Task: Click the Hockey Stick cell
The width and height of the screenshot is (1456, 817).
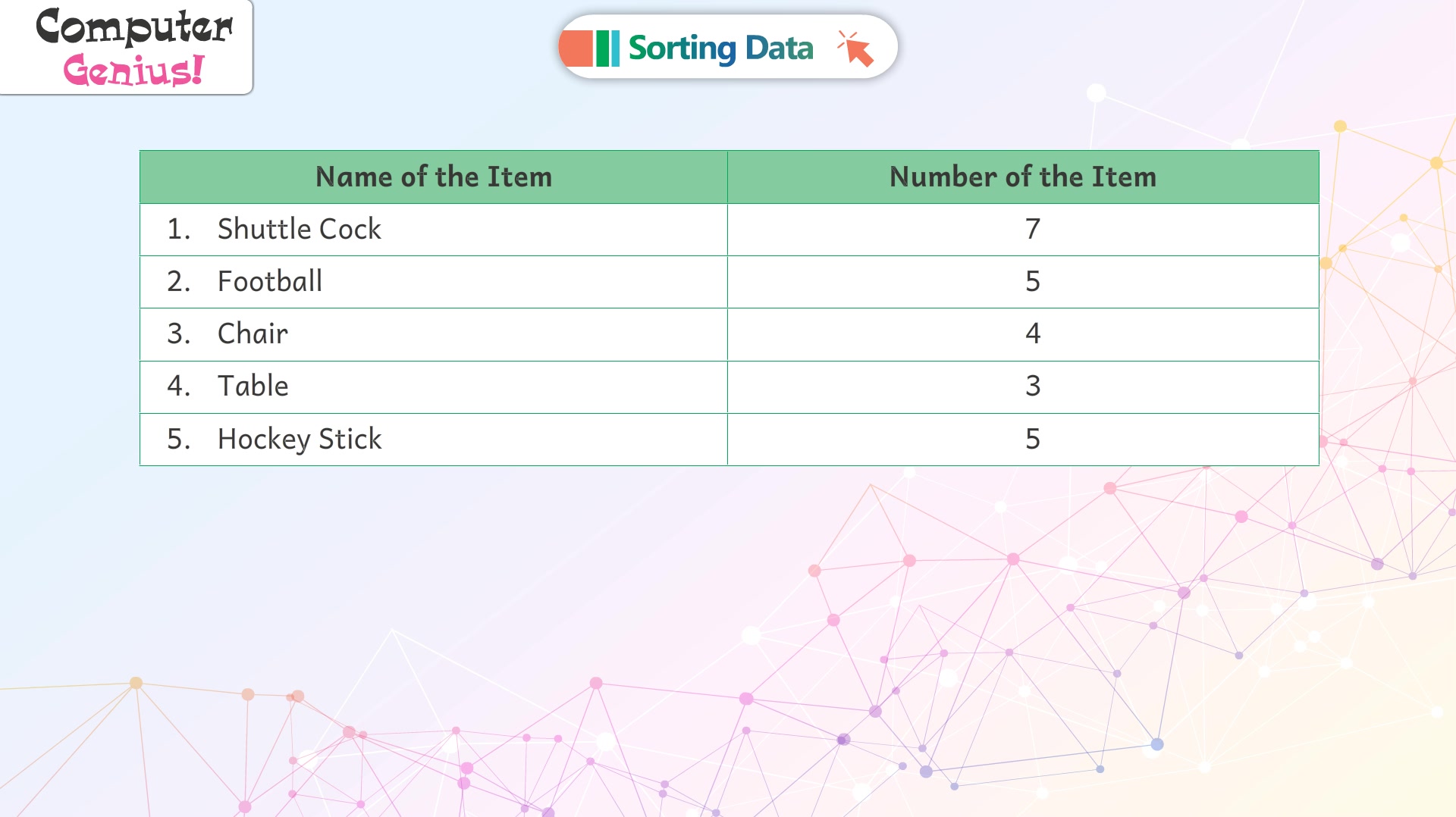Action: pyautogui.click(x=434, y=440)
